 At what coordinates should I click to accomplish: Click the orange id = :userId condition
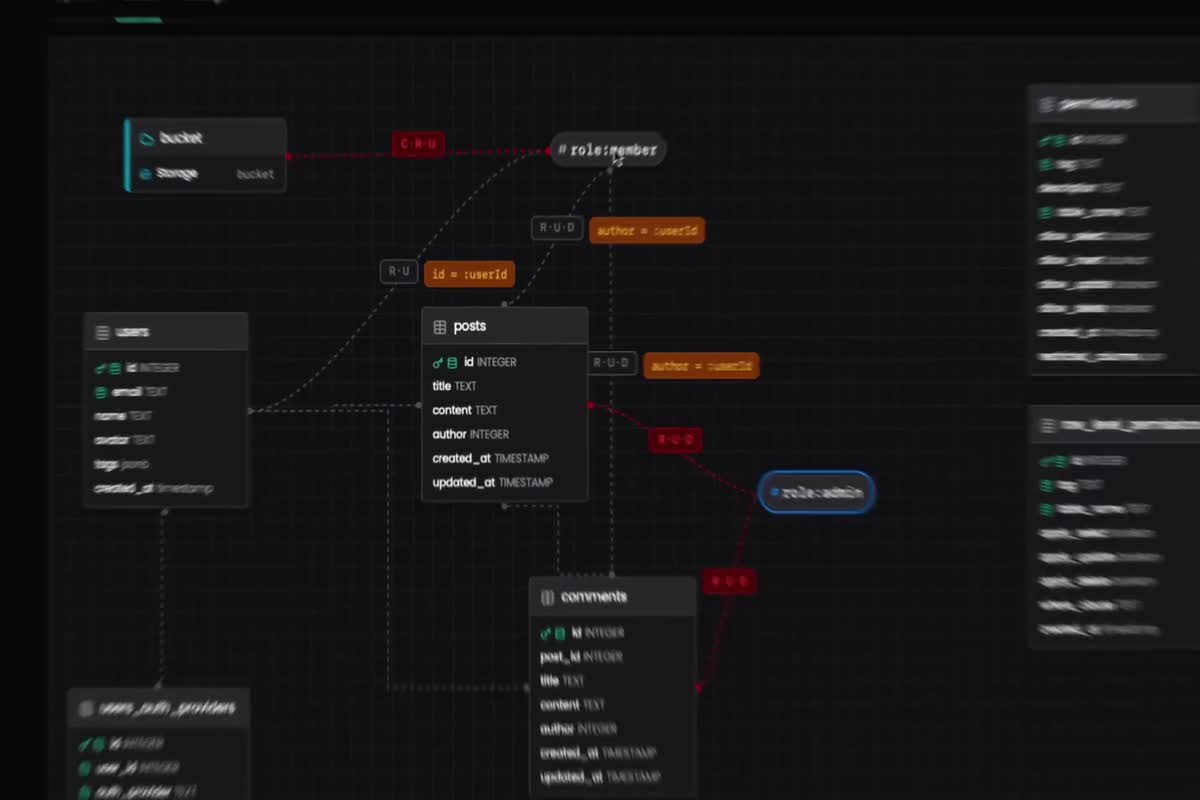469,274
